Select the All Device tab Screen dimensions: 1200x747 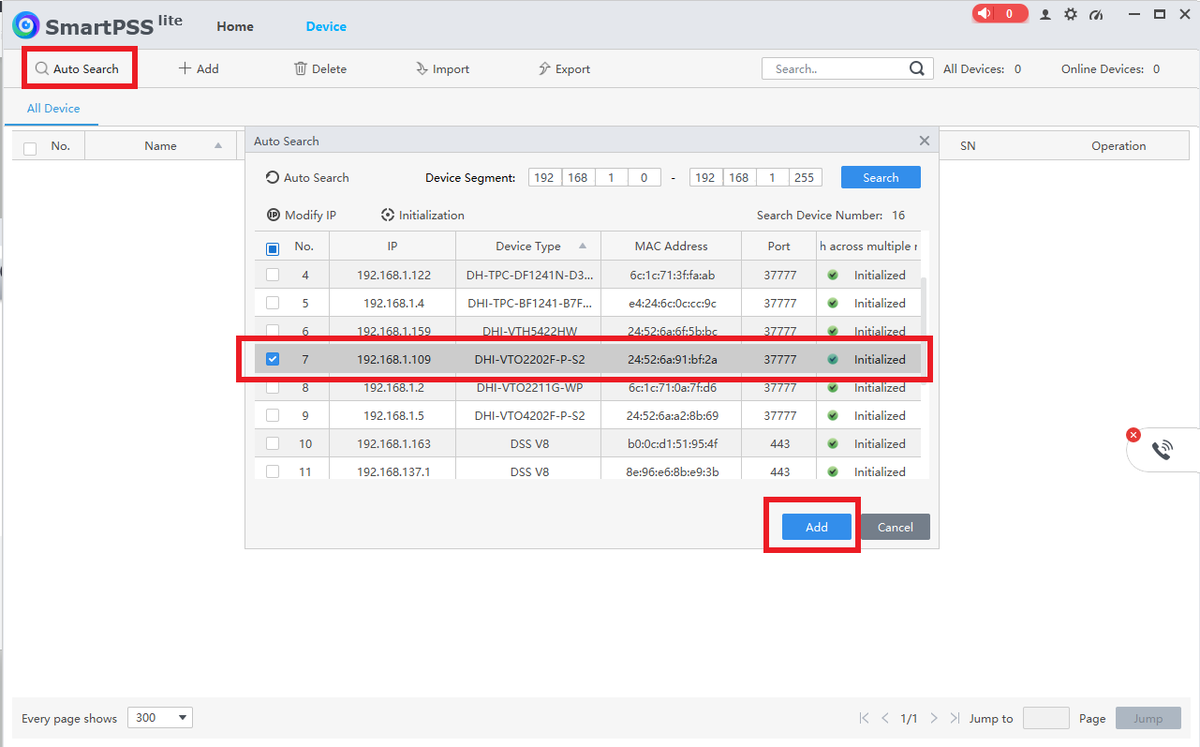coord(53,108)
